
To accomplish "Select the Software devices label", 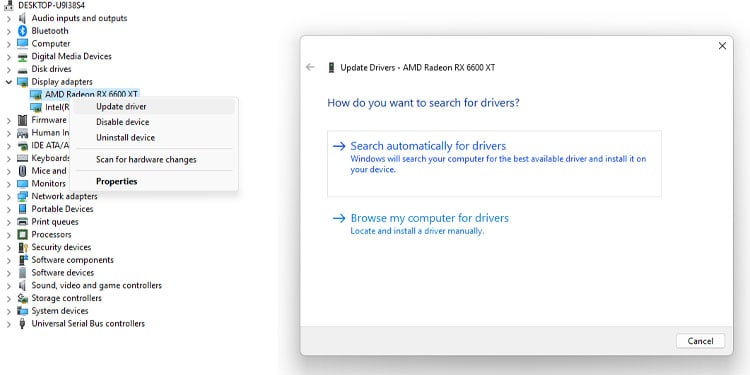I will click(x=63, y=273).
